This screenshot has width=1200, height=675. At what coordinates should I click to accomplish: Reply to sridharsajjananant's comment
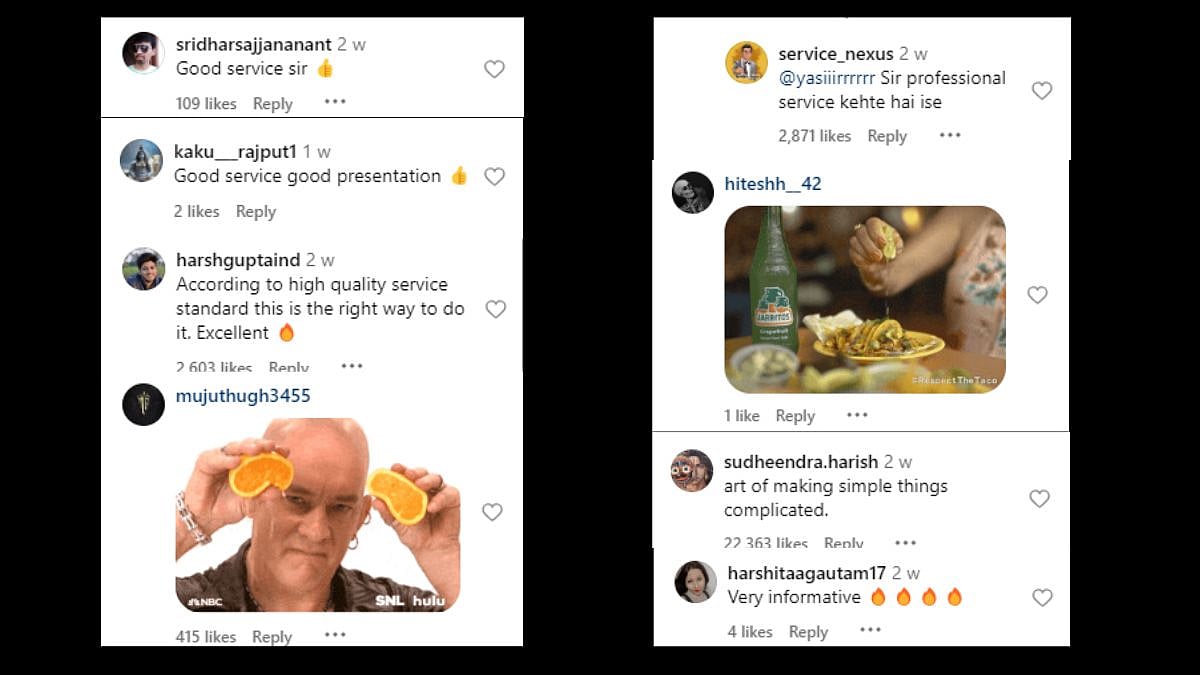[272, 103]
